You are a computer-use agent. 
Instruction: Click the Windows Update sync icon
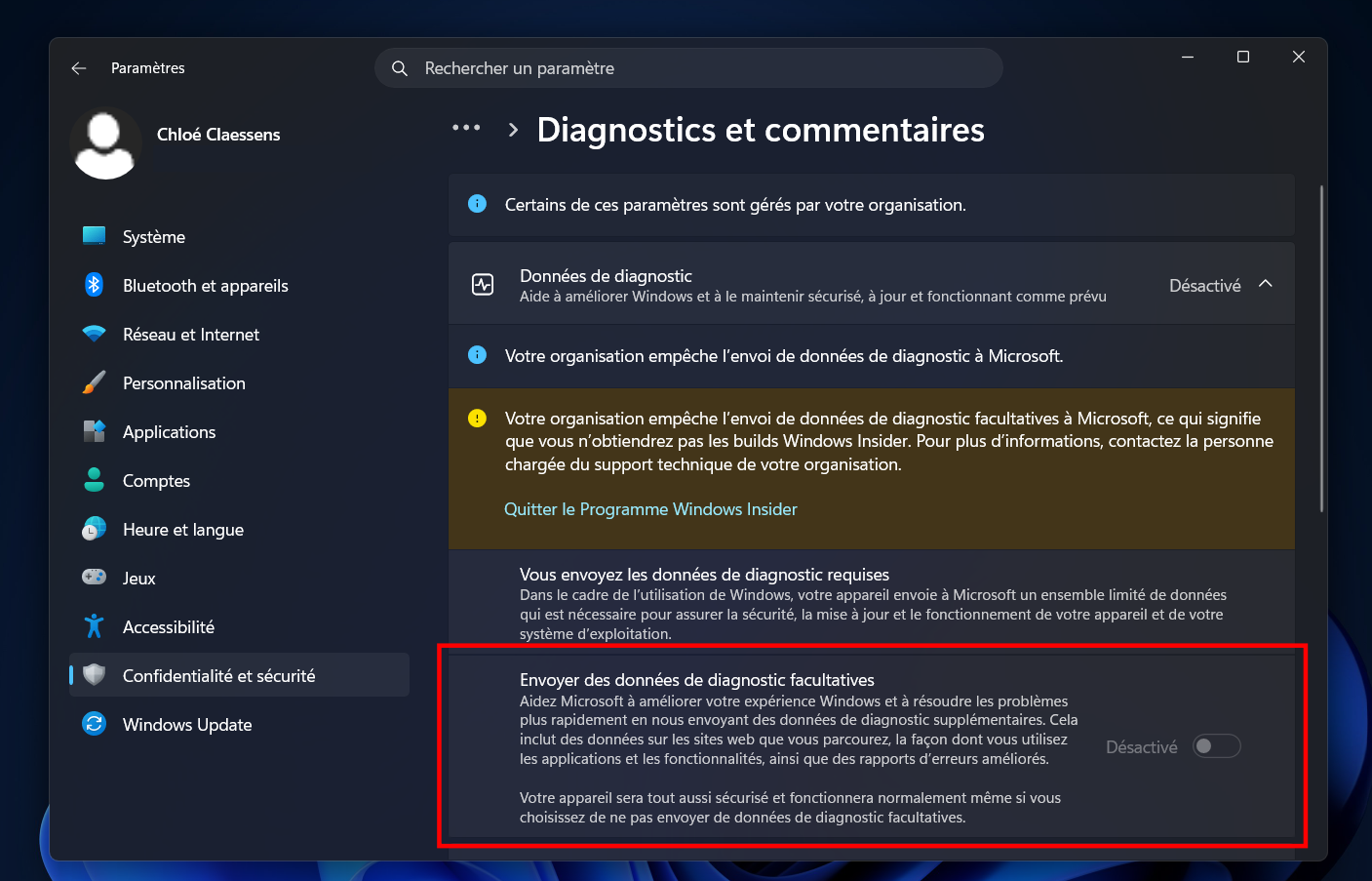tap(94, 724)
